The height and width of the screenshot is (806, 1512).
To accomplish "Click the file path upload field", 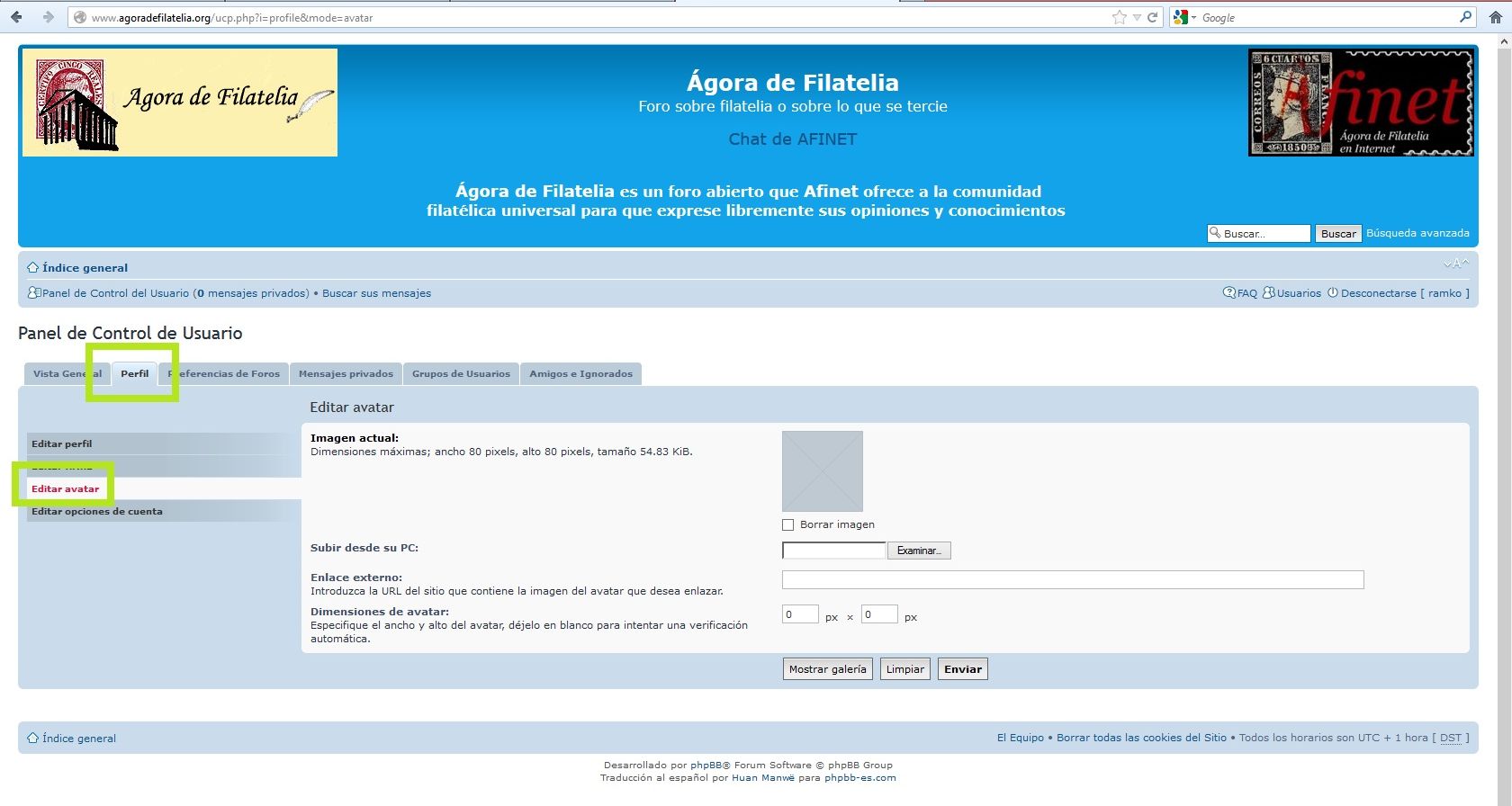I will pyautogui.click(x=834, y=550).
